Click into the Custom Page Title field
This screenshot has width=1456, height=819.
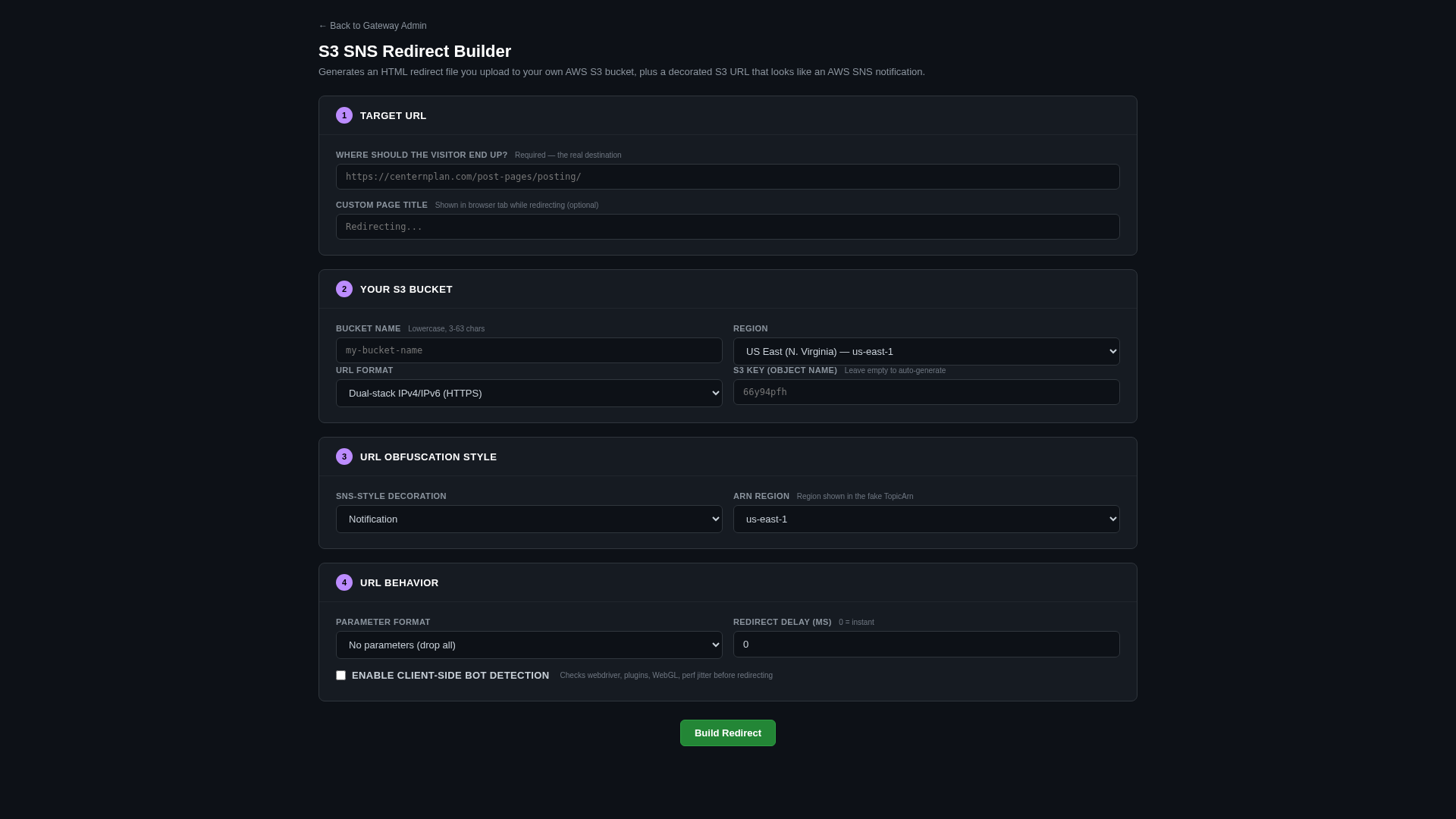click(x=728, y=227)
